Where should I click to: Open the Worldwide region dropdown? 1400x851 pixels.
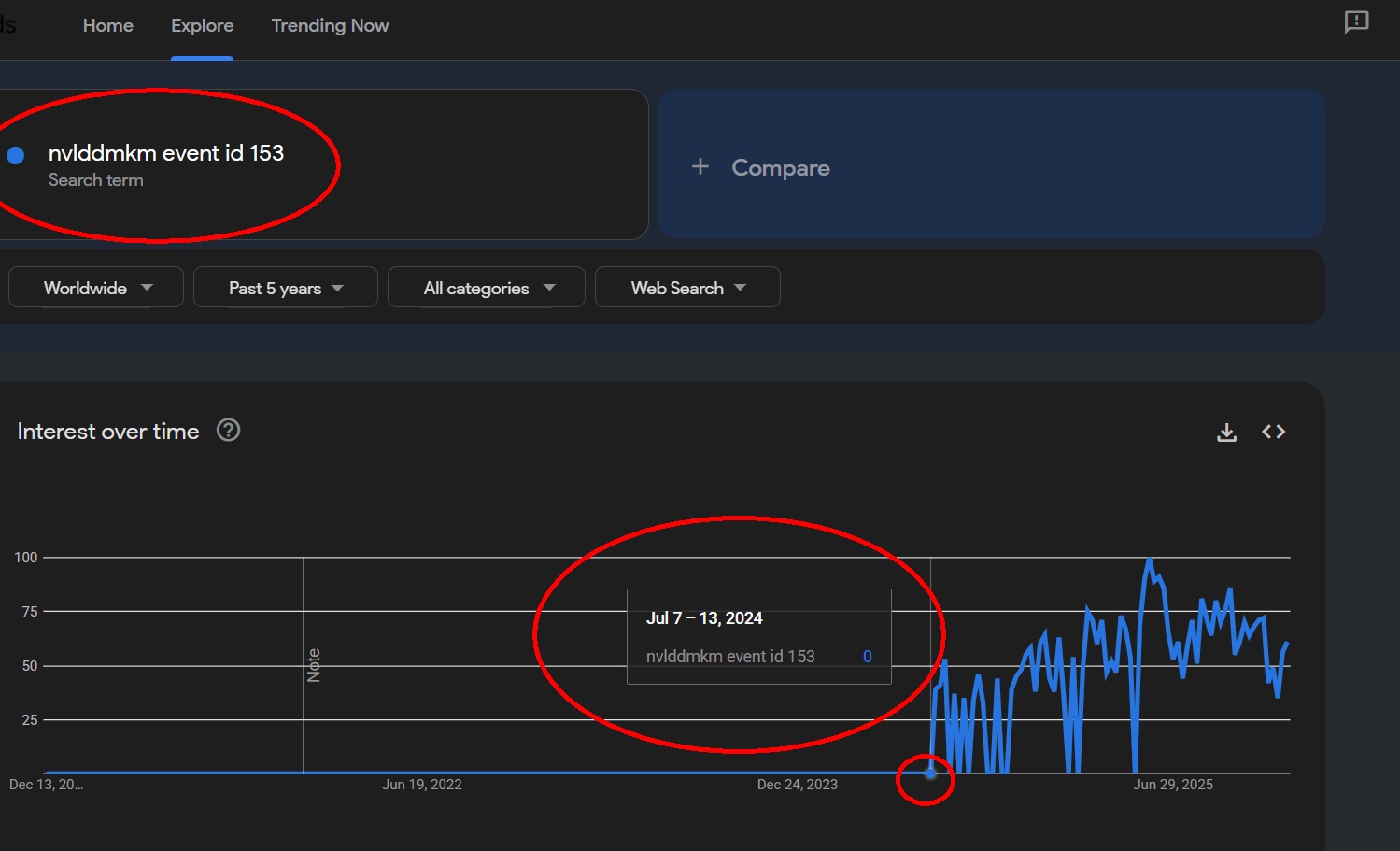96,288
